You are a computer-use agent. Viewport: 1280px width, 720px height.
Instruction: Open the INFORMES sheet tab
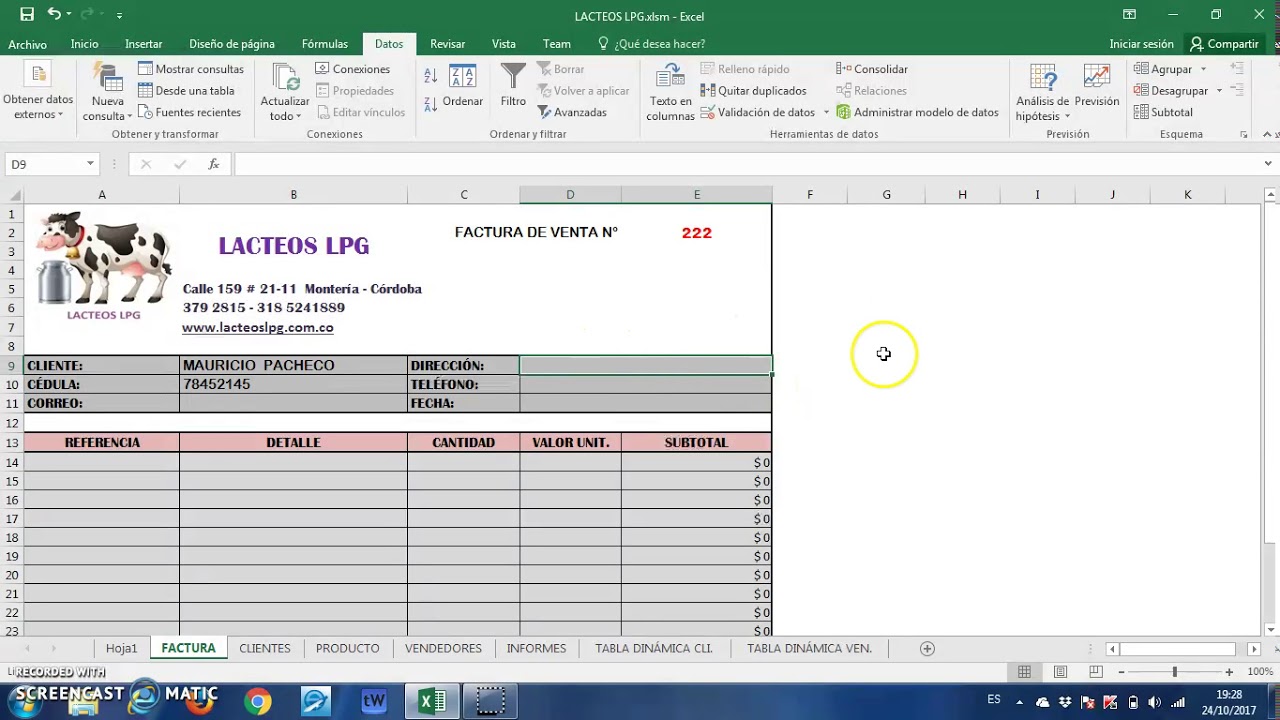[x=536, y=648]
